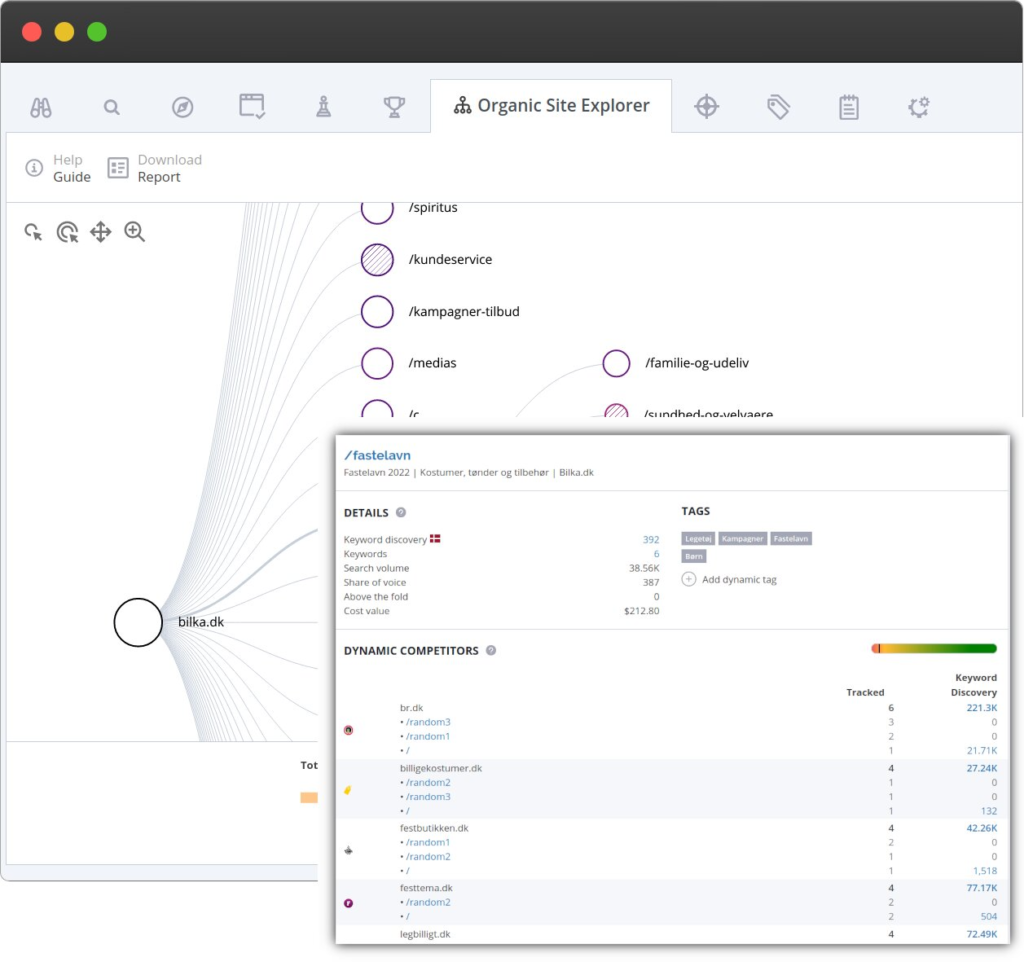1024x962 pixels.
Task: Select the bilka.dk root node
Action: (138, 622)
